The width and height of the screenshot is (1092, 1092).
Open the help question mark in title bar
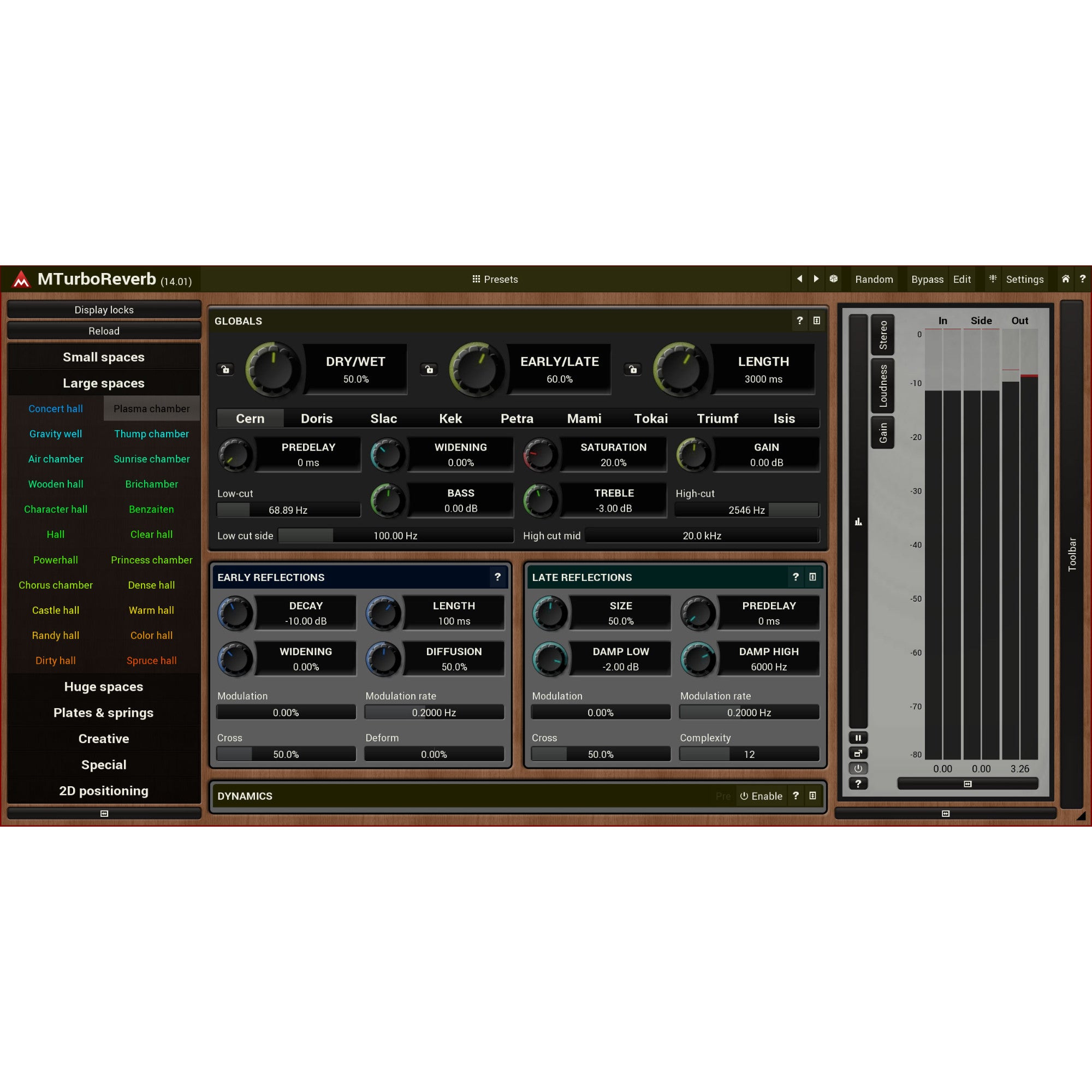coord(1082,278)
